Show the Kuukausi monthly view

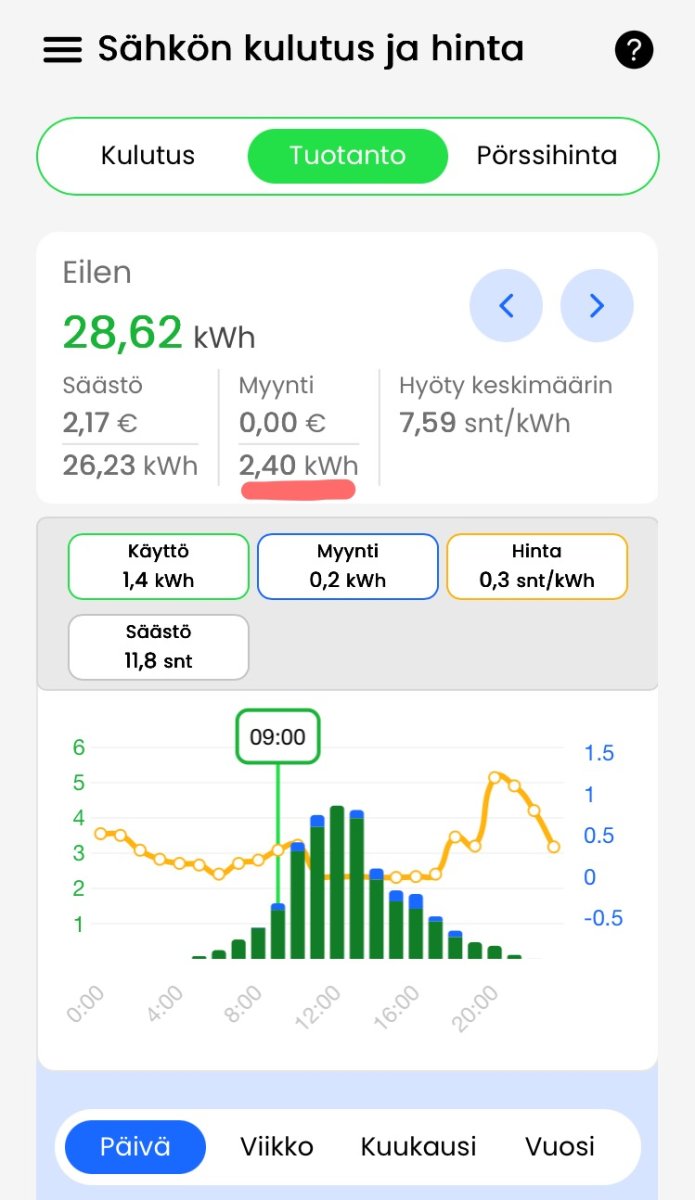click(418, 1147)
